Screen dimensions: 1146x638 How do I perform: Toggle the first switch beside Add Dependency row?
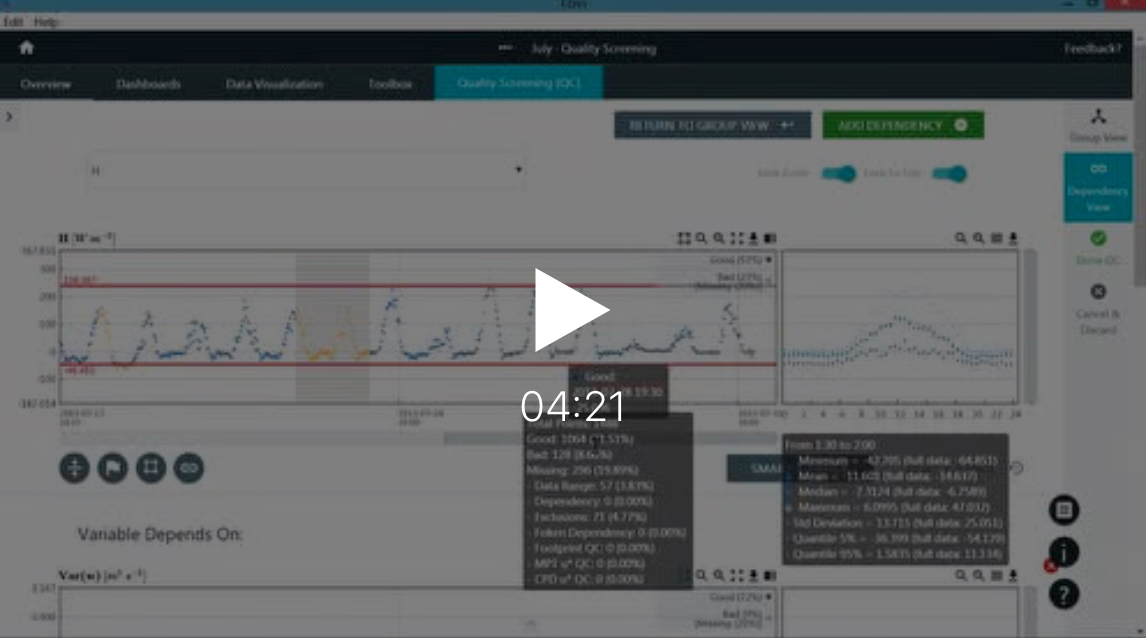tap(839, 174)
